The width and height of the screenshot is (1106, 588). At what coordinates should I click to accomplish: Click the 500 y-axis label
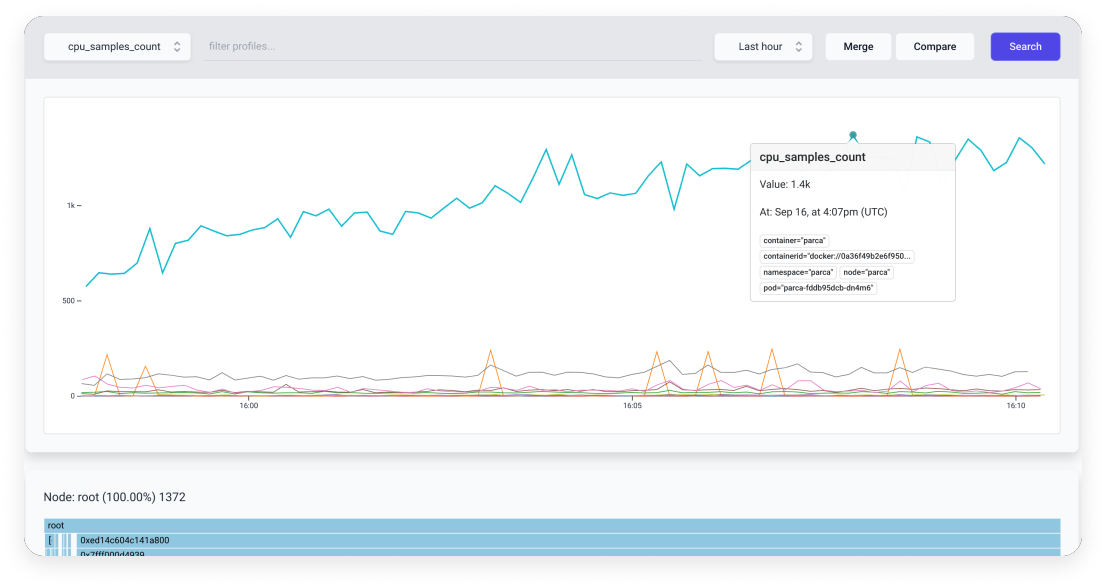(x=68, y=300)
